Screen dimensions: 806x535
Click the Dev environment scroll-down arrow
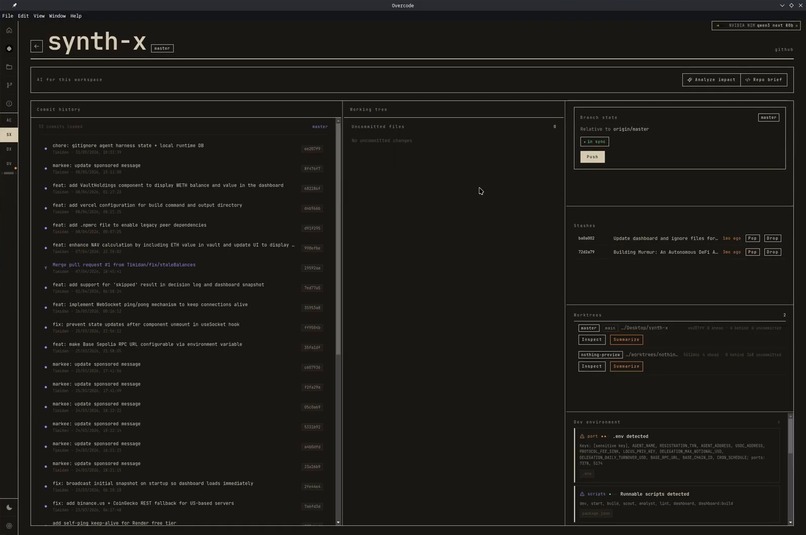tap(790, 522)
